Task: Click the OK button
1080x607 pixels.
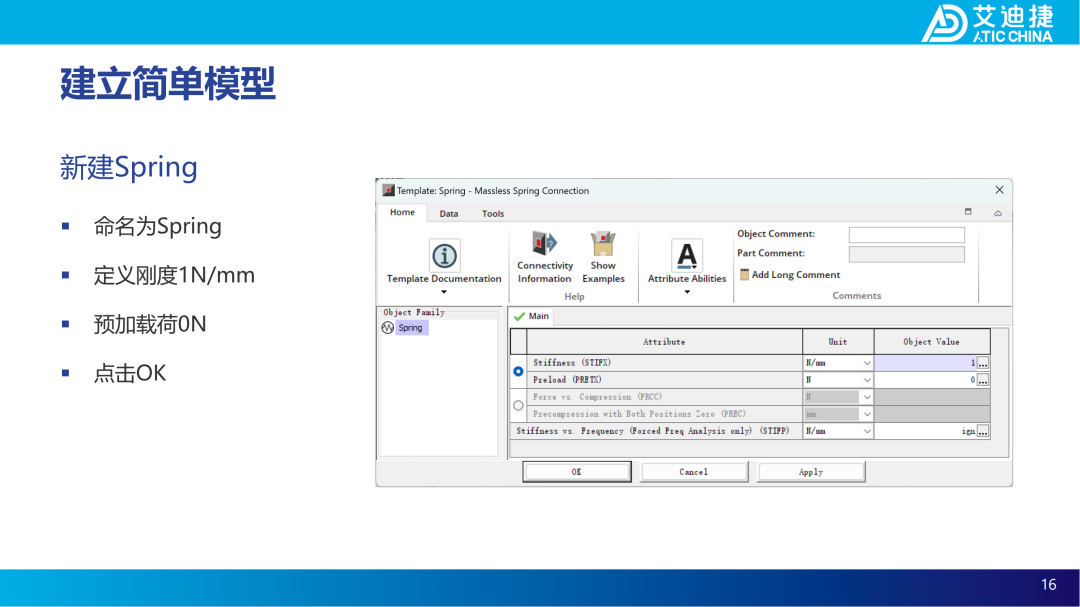Action: (577, 472)
